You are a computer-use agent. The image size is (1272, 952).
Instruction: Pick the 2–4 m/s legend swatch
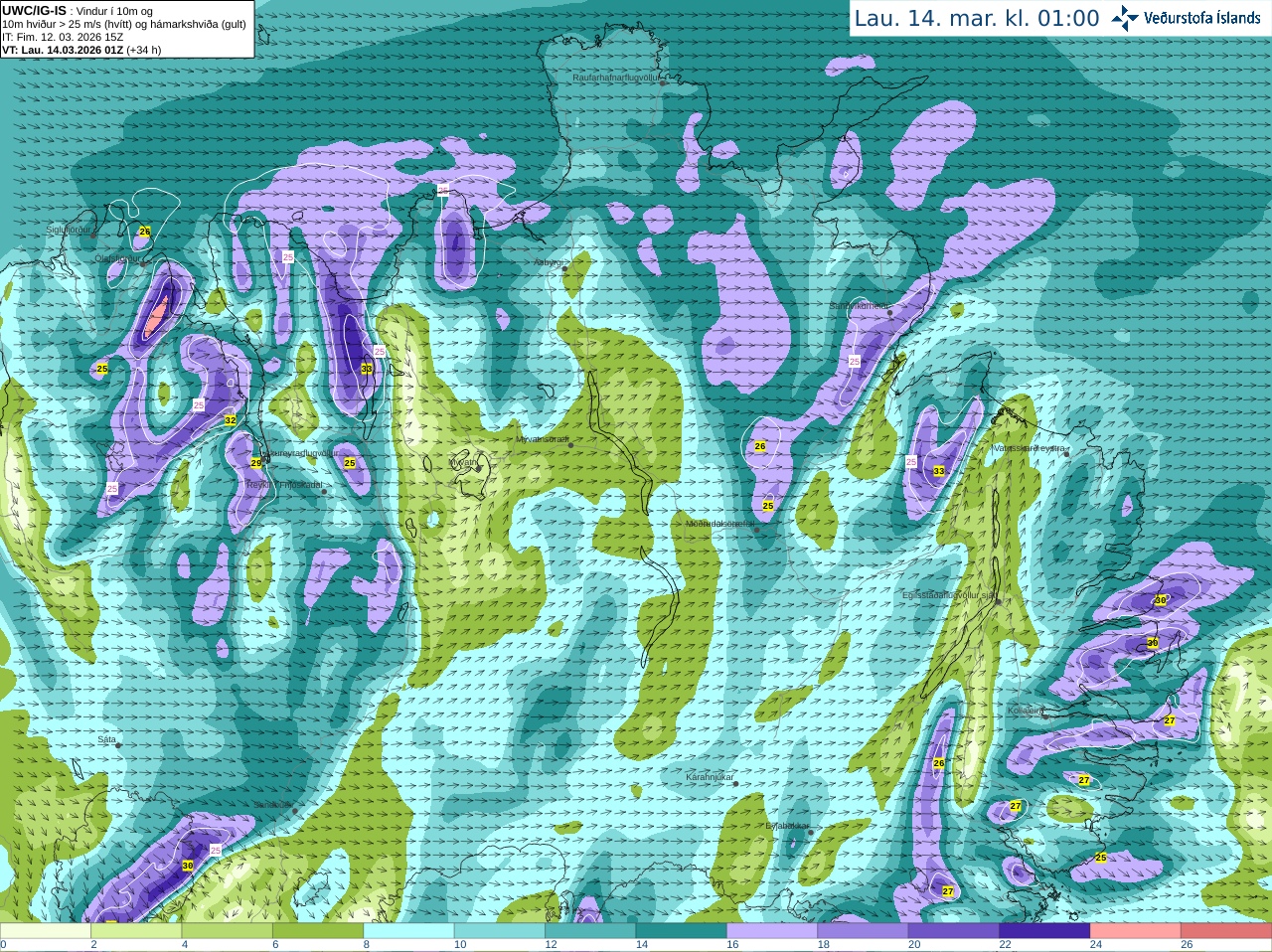(x=137, y=931)
